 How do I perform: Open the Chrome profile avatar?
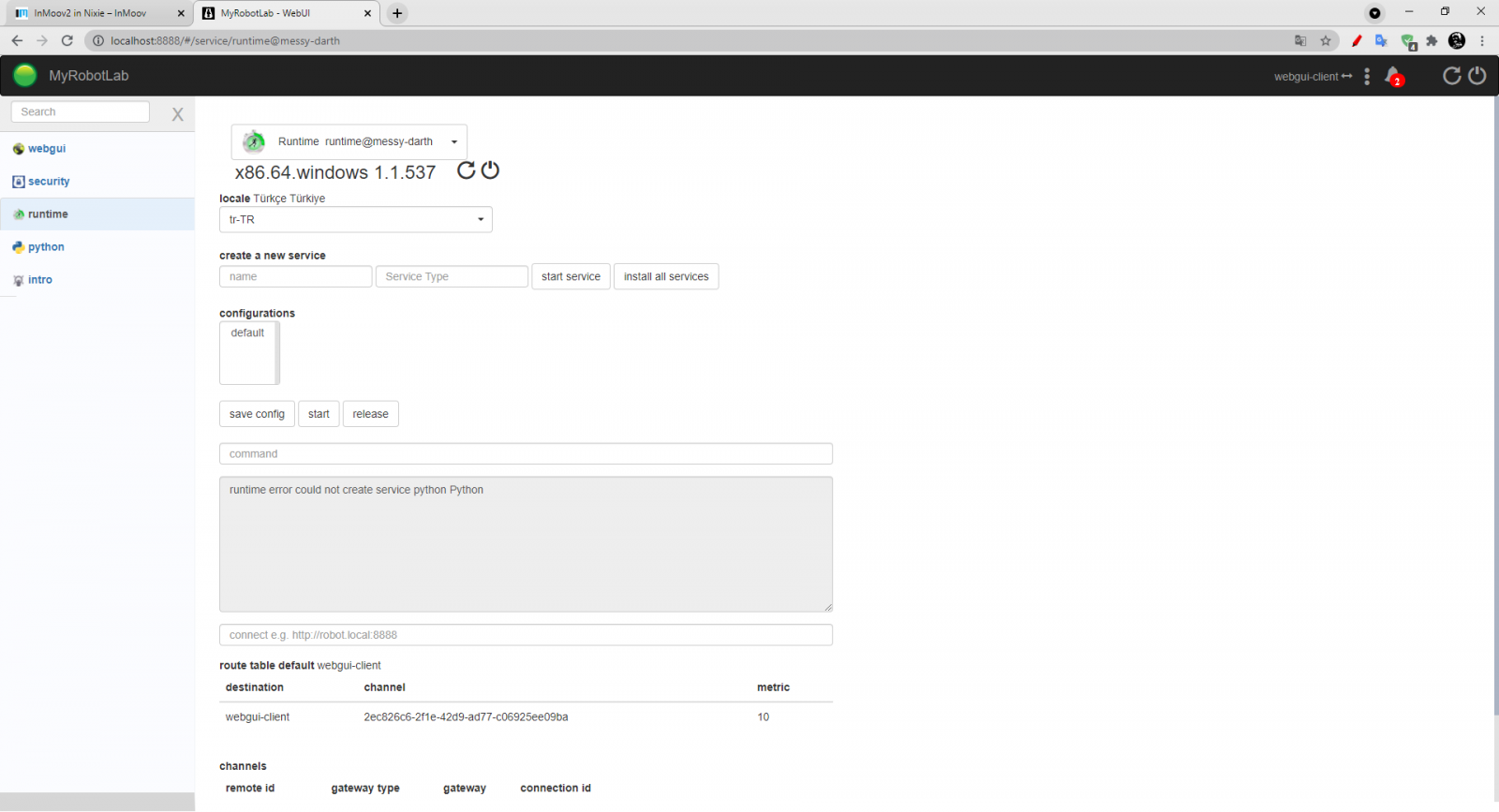coord(1457,40)
